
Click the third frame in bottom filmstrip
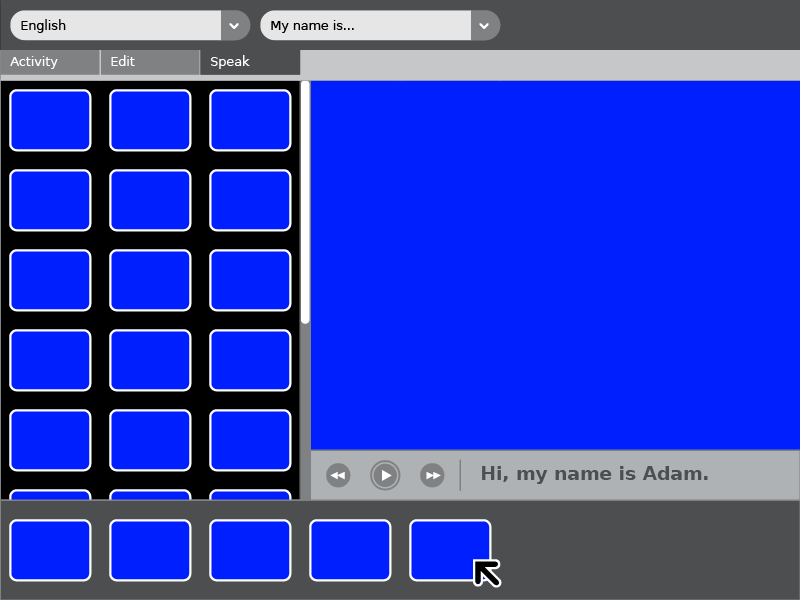250,550
